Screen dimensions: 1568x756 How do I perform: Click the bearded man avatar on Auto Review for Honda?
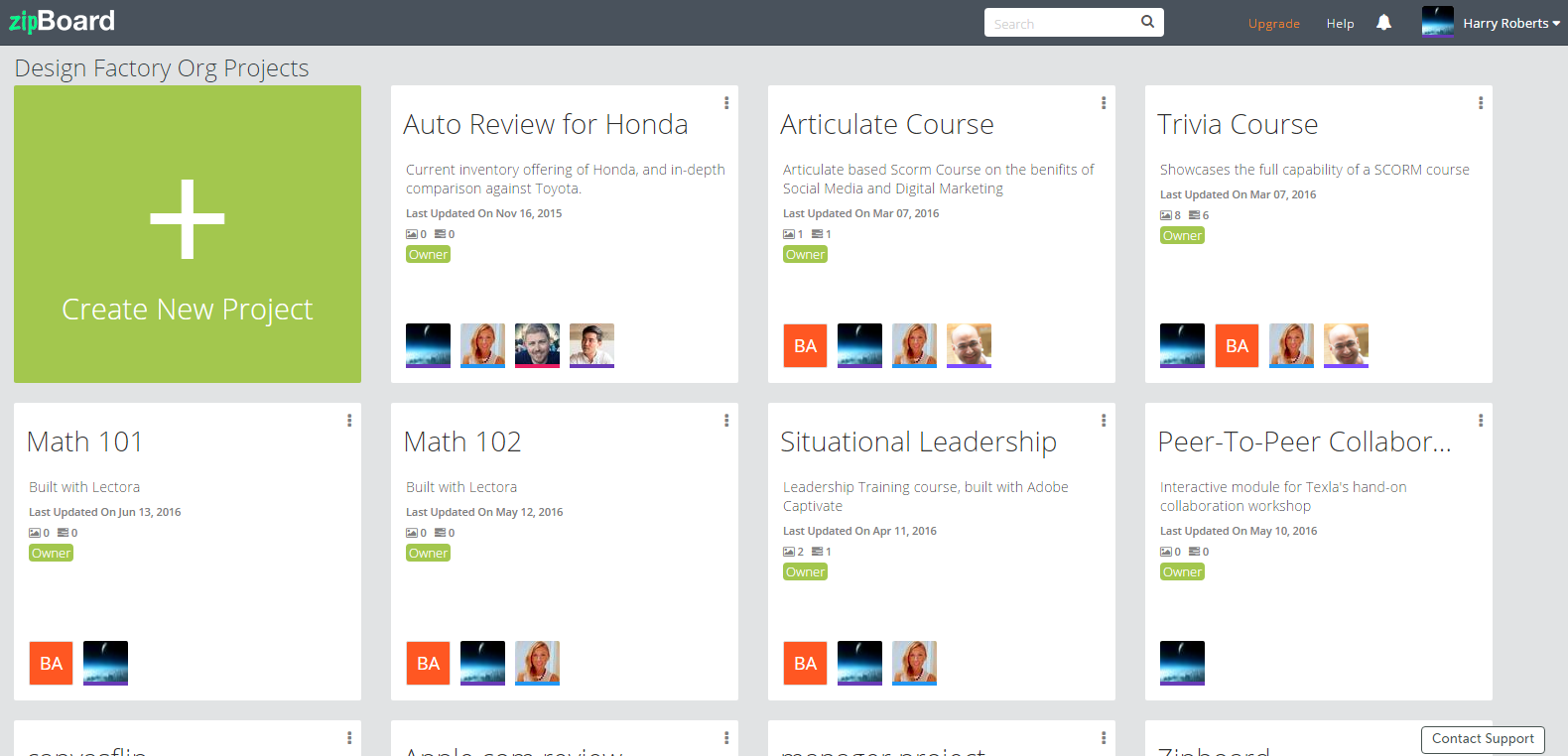click(537, 345)
